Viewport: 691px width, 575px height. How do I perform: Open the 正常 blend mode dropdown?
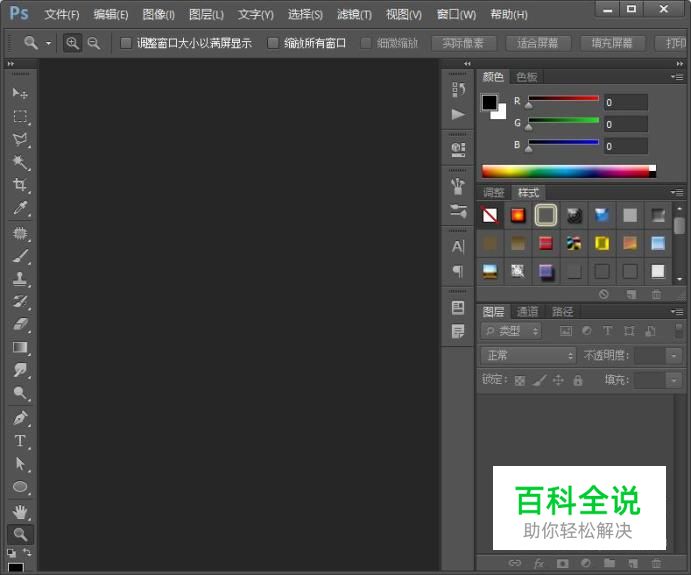[x=529, y=355]
